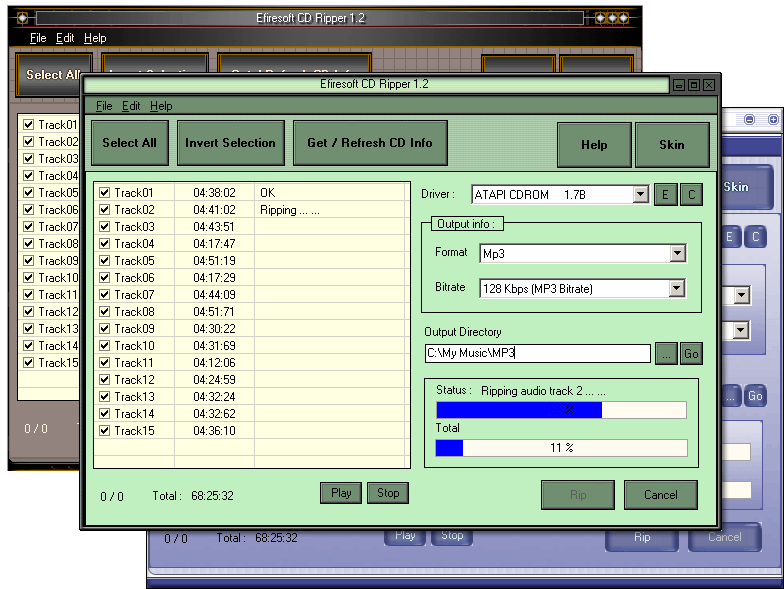This screenshot has width=784, height=589.
Task: Open File menu in green window
Action: click(104, 106)
